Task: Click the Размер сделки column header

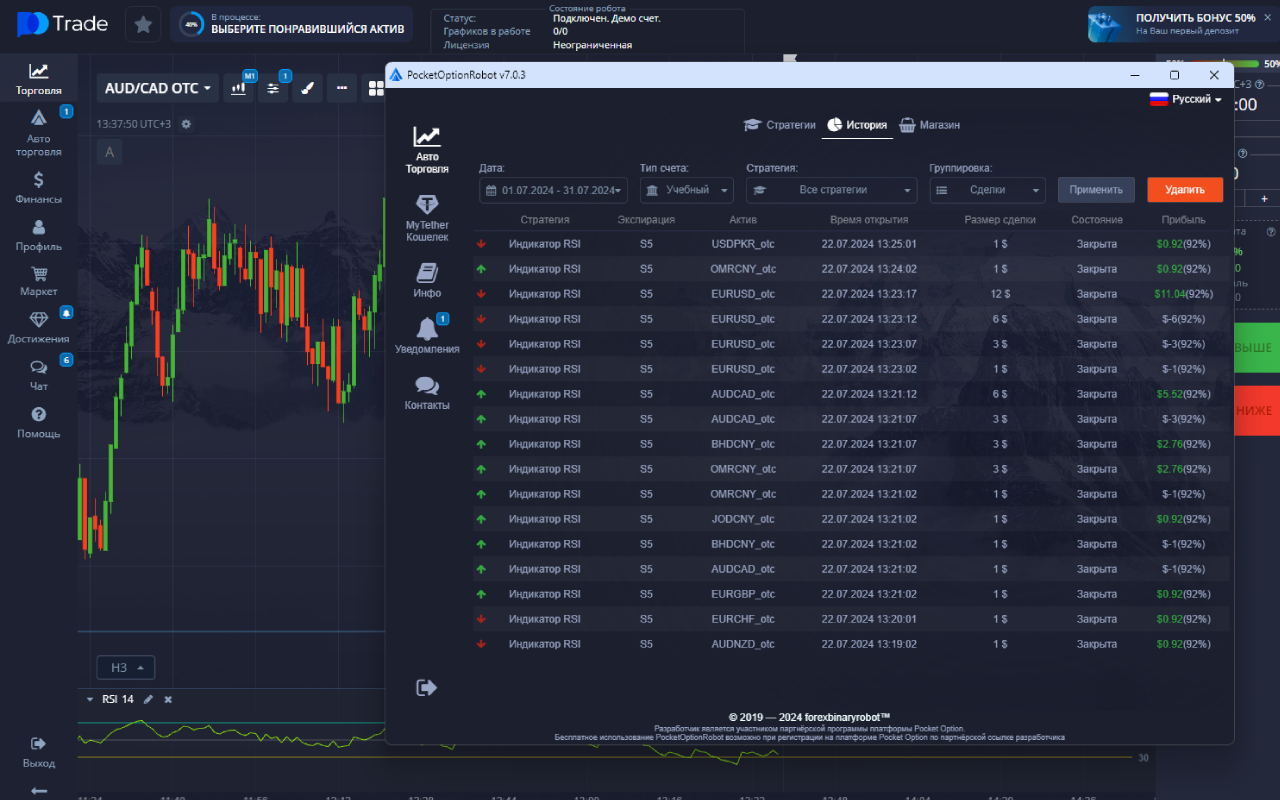Action: pos(1000,220)
